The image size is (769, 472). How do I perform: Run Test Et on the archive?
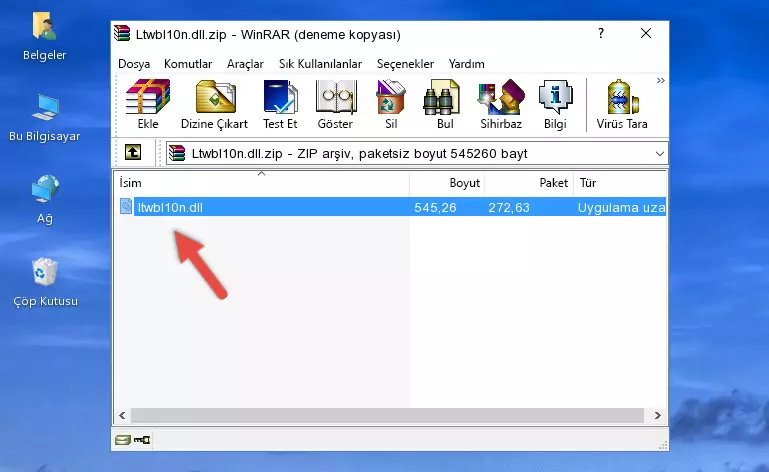pyautogui.click(x=280, y=104)
